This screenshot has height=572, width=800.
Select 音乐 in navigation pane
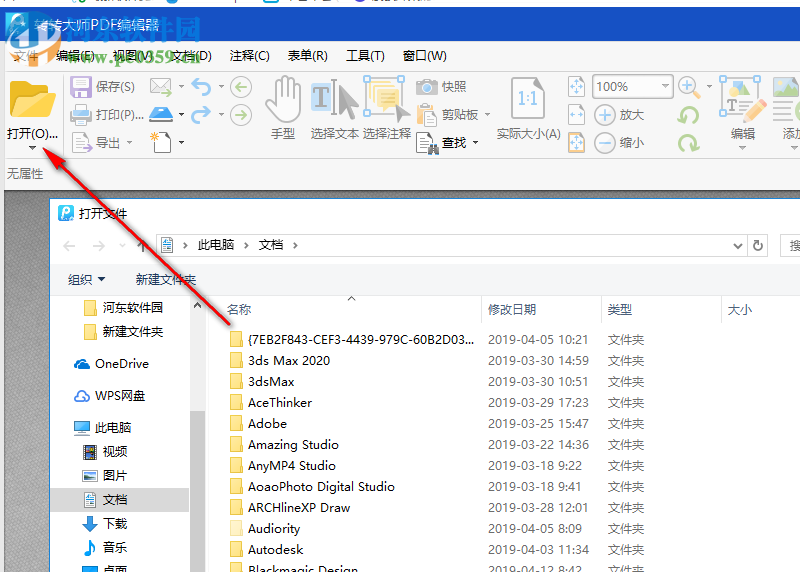click(x=105, y=548)
